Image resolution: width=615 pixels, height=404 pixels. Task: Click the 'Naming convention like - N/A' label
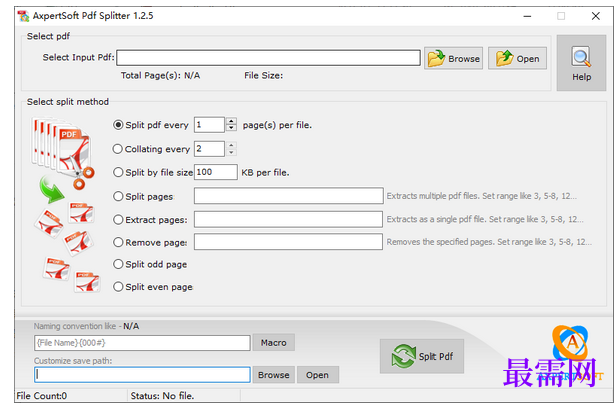coord(86,326)
